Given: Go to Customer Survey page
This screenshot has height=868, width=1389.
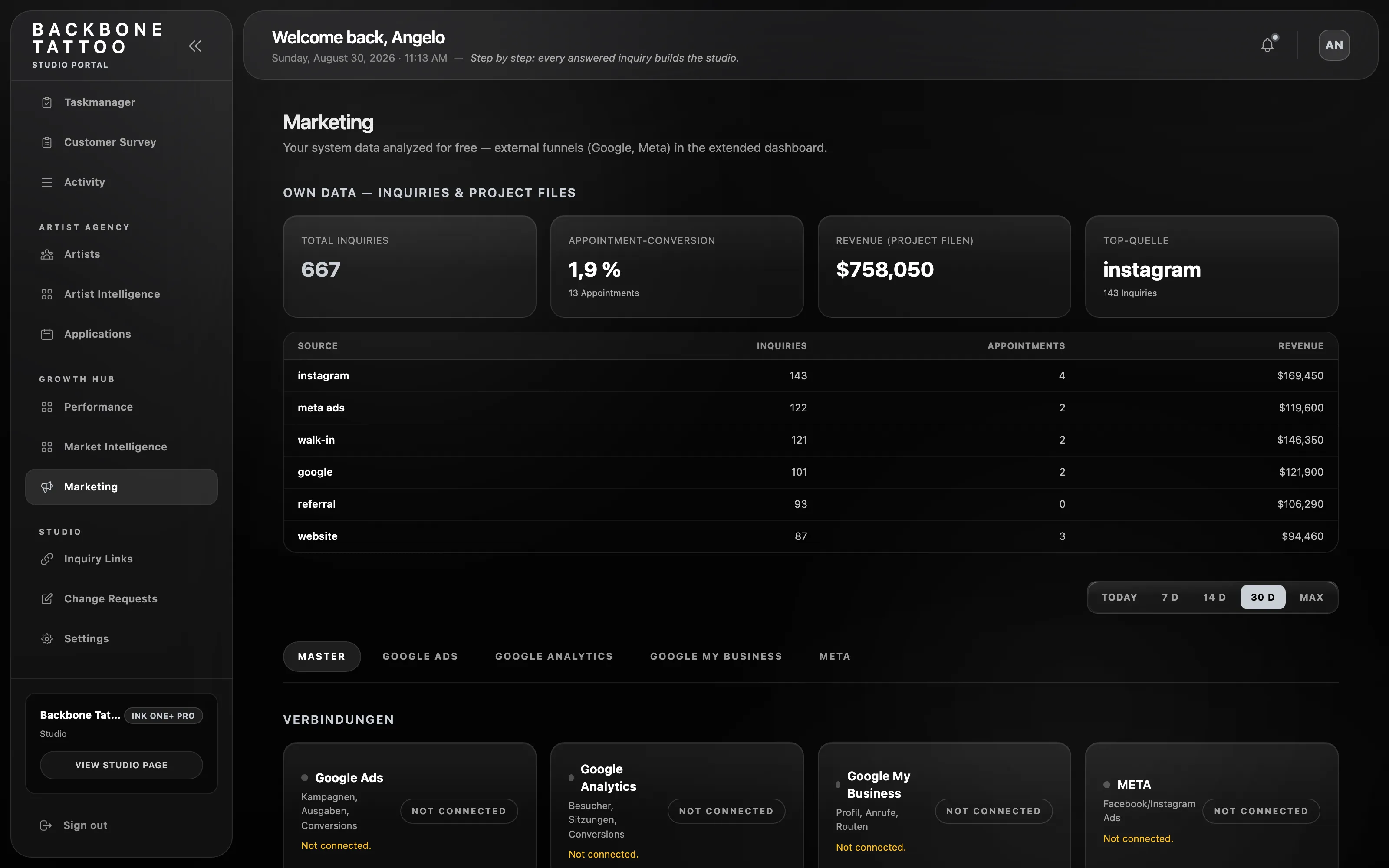Looking at the screenshot, I should click(122, 142).
